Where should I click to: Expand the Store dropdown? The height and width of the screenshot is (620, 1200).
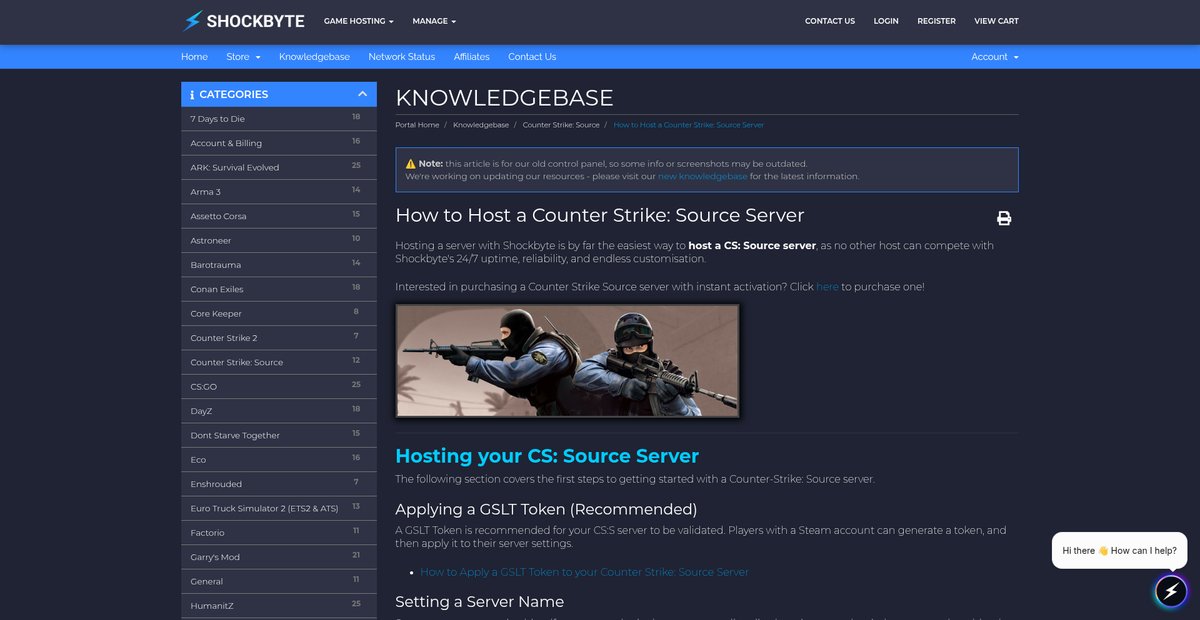coord(243,57)
